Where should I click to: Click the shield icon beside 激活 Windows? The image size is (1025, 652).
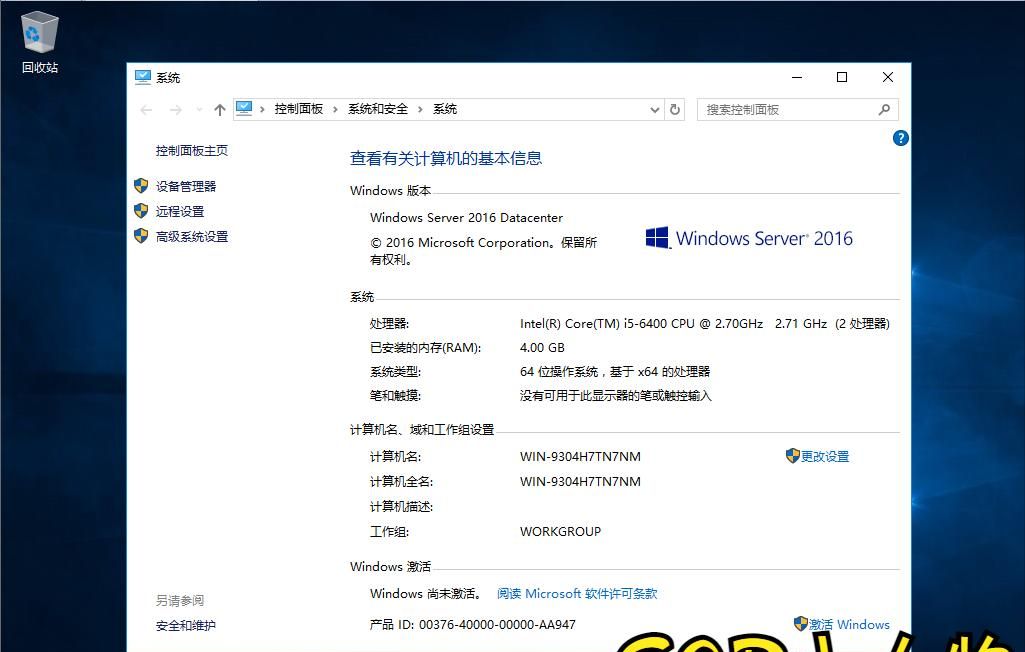[x=798, y=623]
